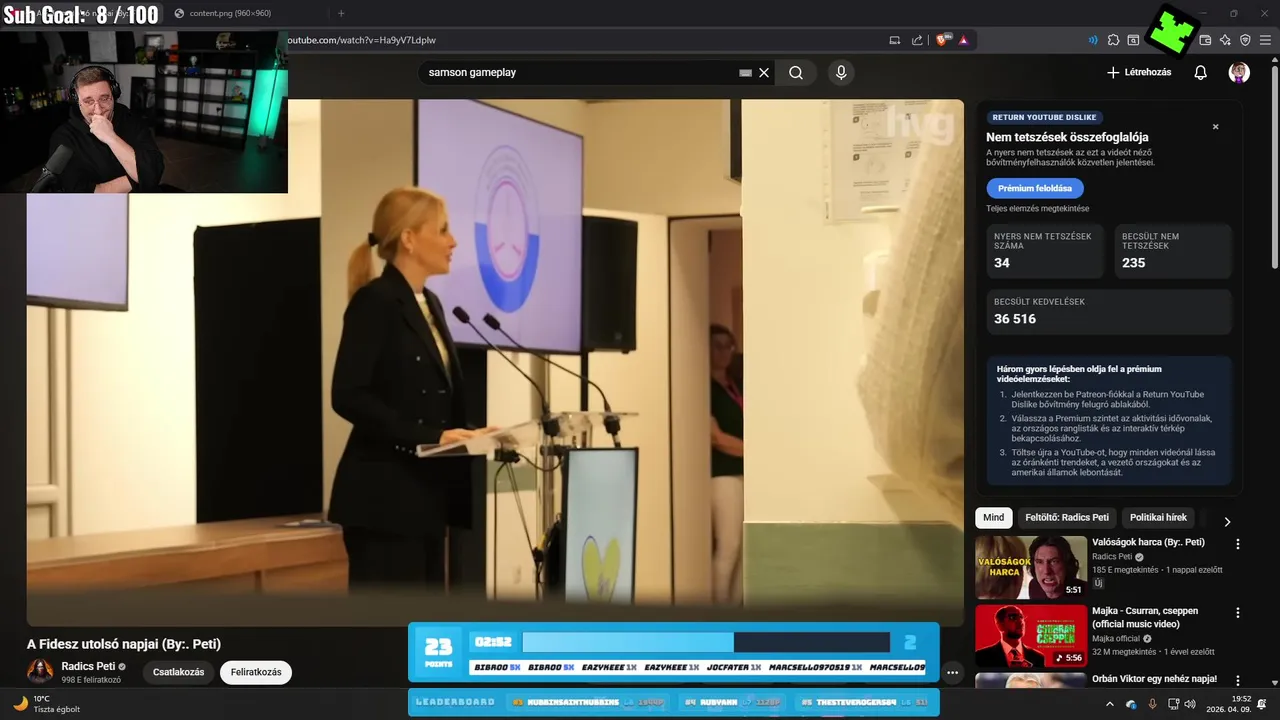Click the estimated dislikes value 235

1133,263
